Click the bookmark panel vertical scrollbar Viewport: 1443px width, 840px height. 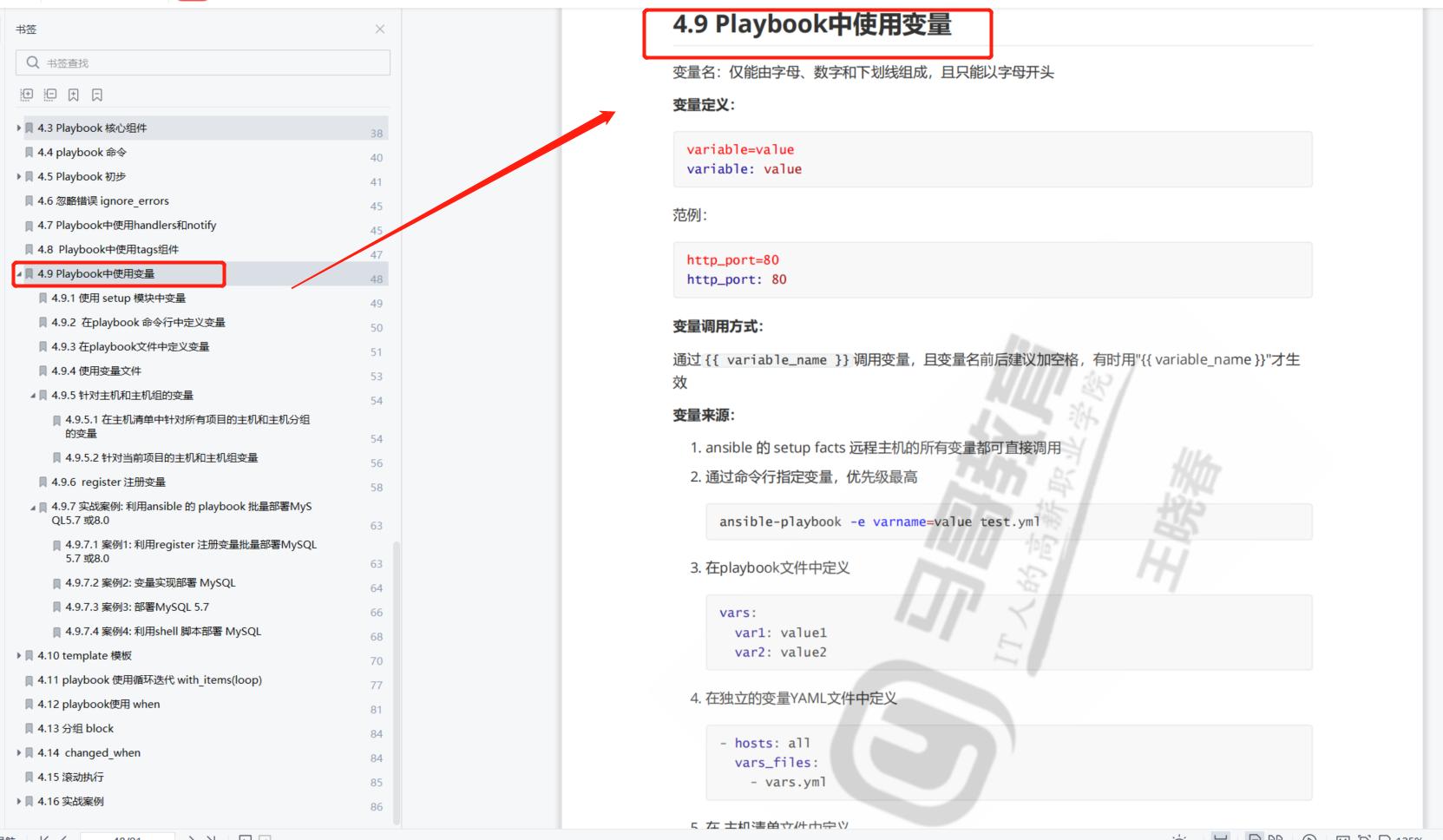(397, 682)
